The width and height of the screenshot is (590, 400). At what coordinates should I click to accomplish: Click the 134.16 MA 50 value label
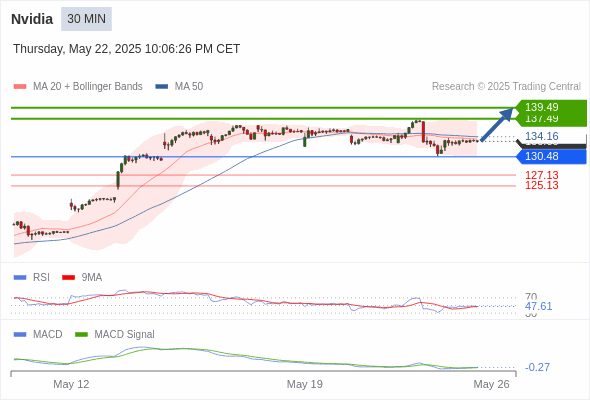click(x=541, y=136)
